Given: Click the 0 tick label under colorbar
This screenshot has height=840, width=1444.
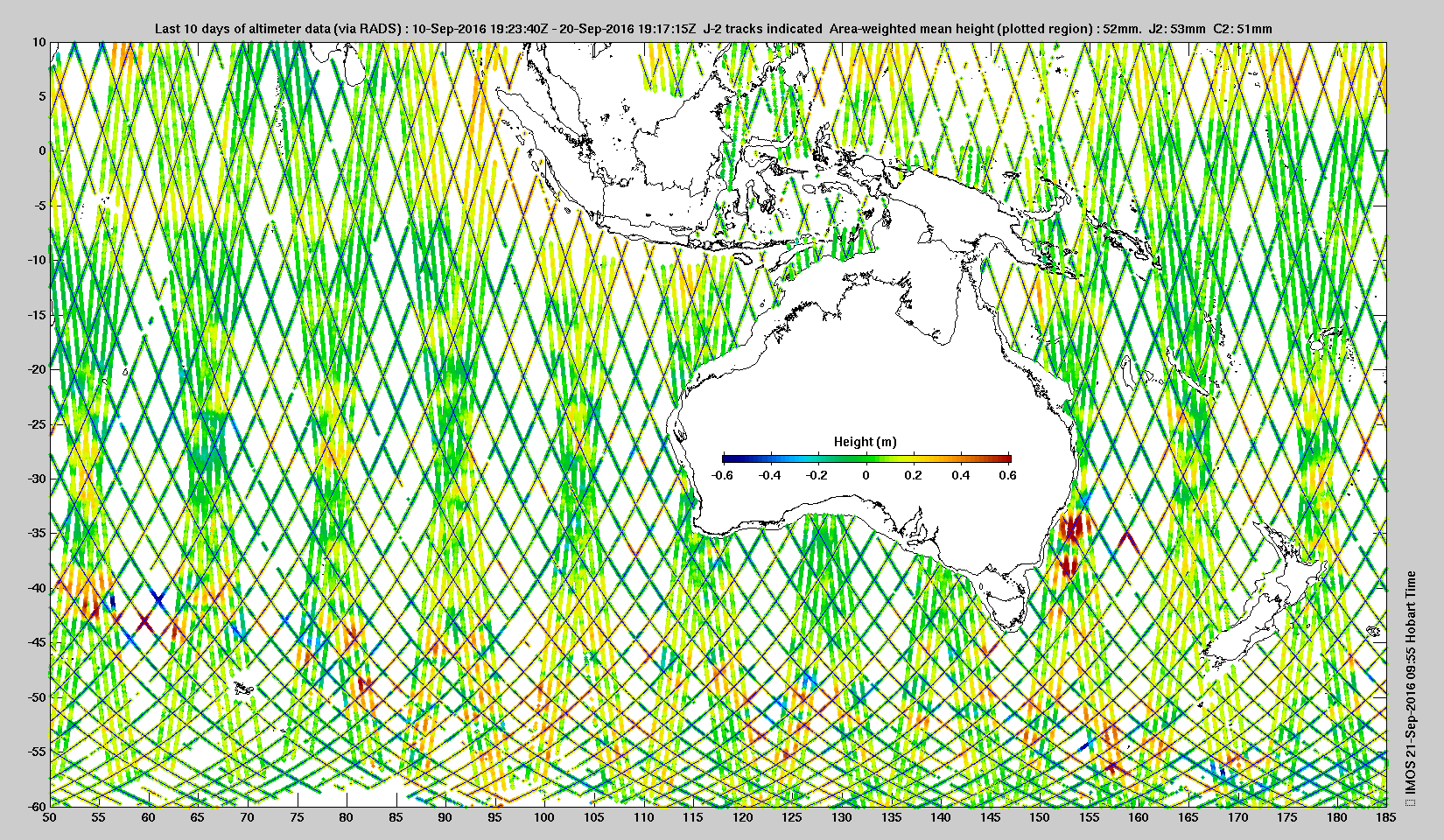Looking at the screenshot, I should (x=866, y=475).
